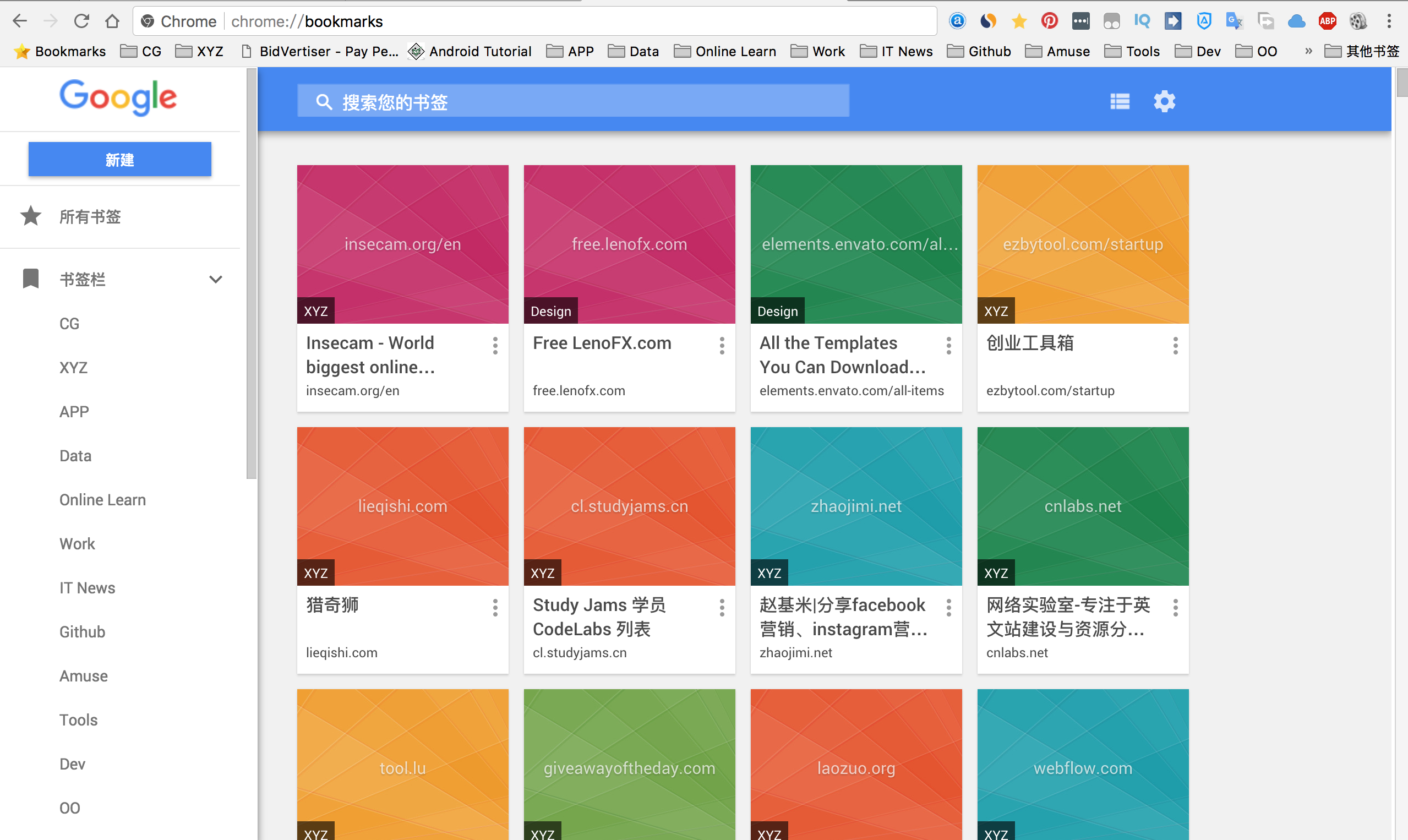Open Chrome three-dot main menu
The image size is (1408, 840).
[1389, 21]
